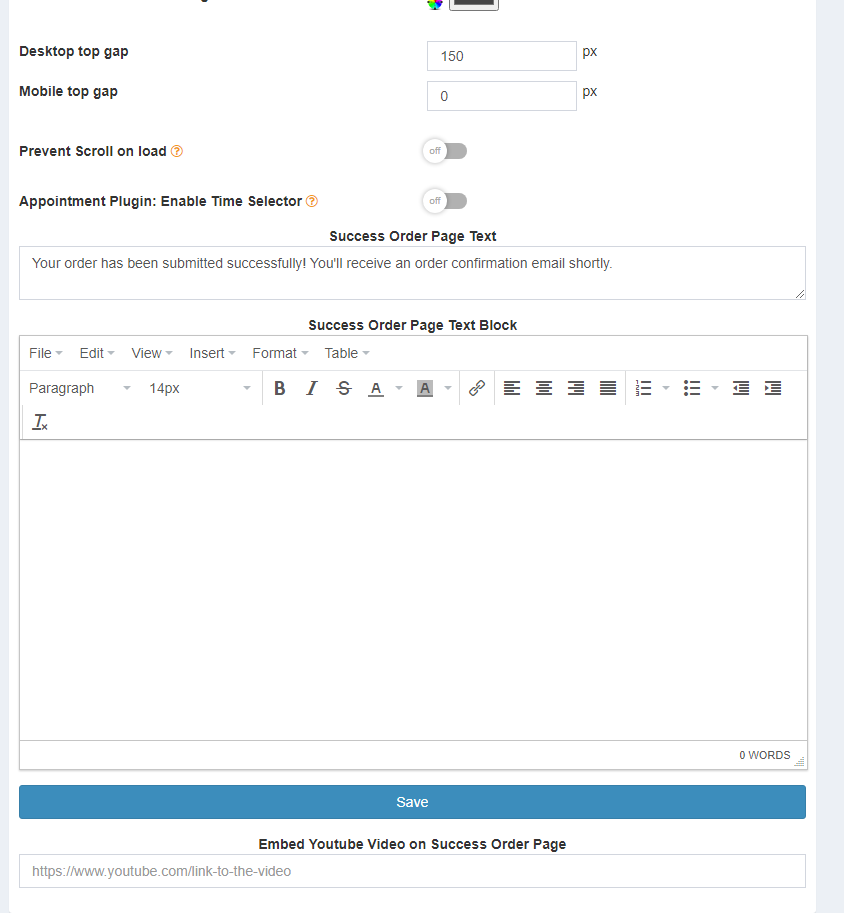
Task: Insert a numbered list
Action: tap(644, 388)
